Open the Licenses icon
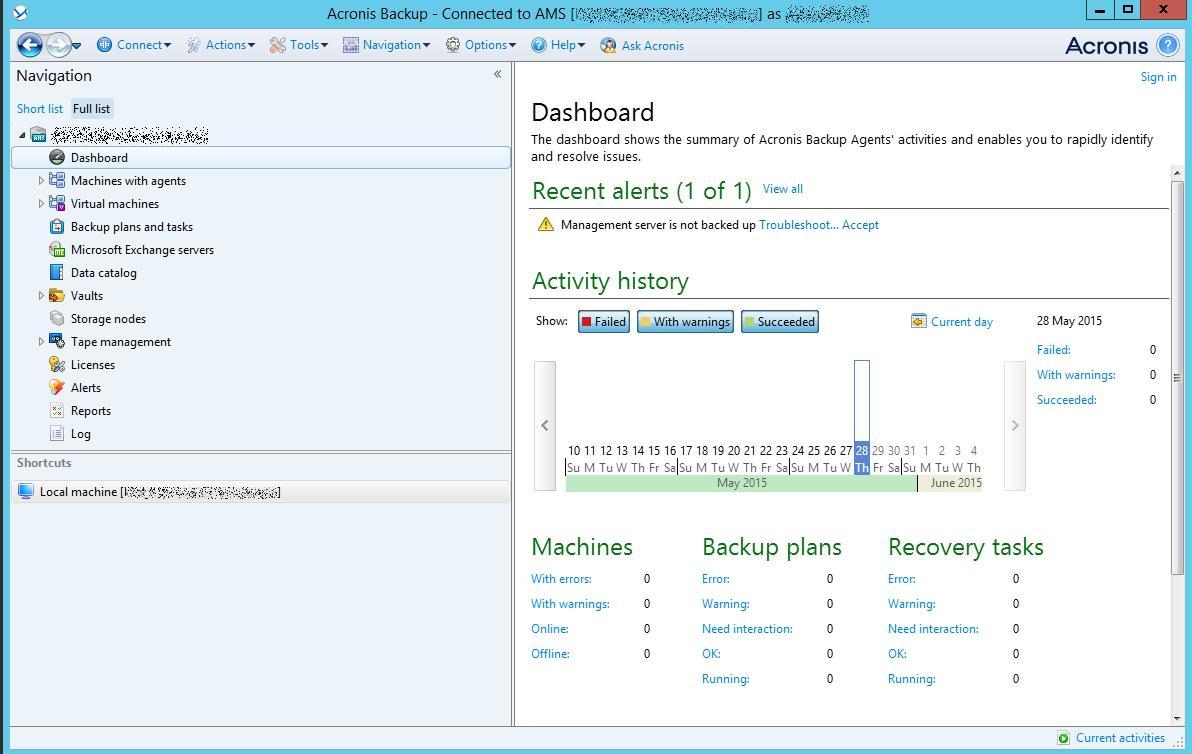This screenshot has width=1192, height=754. [57, 364]
